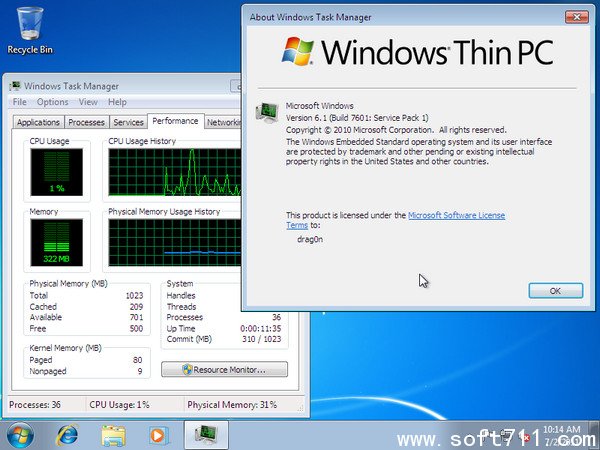Click OK in About Windows Task Manager
The image size is (600, 450).
[x=556, y=291]
